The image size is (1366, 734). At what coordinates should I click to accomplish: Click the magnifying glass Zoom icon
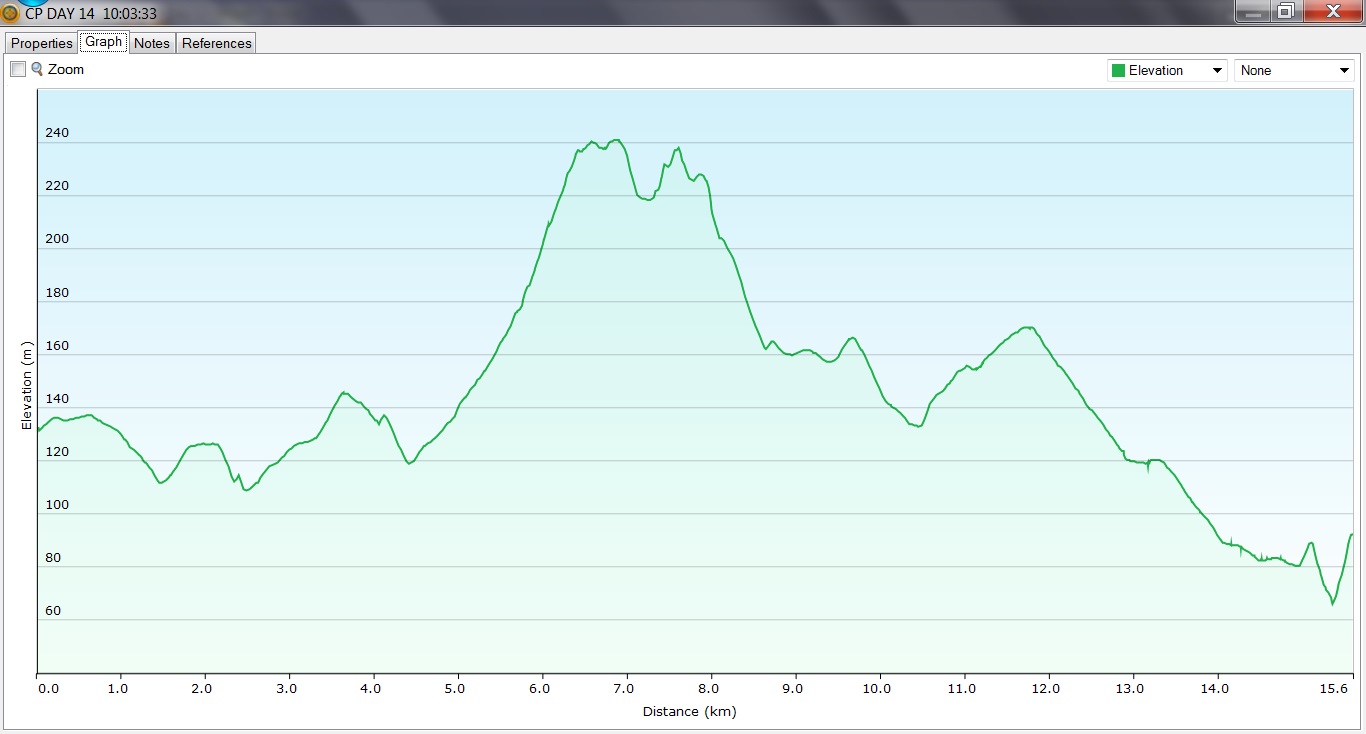tap(37, 69)
